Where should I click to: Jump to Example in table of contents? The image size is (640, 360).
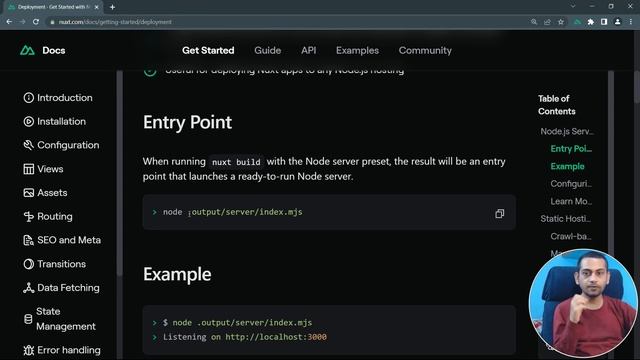[x=567, y=166]
